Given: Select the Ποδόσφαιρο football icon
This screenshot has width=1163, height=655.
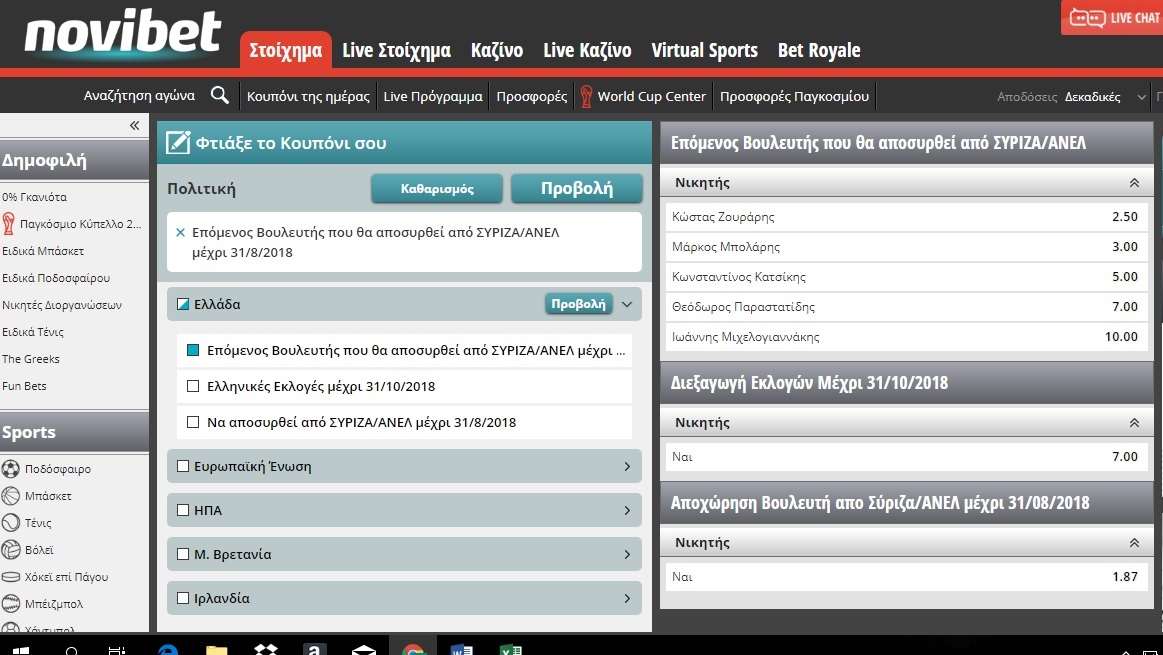Looking at the screenshot, I should tap(10, 469).
